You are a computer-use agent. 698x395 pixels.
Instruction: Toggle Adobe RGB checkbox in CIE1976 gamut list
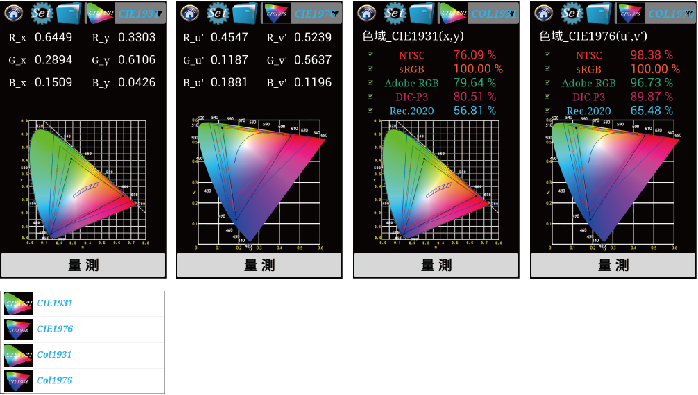pyautogui.click(x=548, y=82)
